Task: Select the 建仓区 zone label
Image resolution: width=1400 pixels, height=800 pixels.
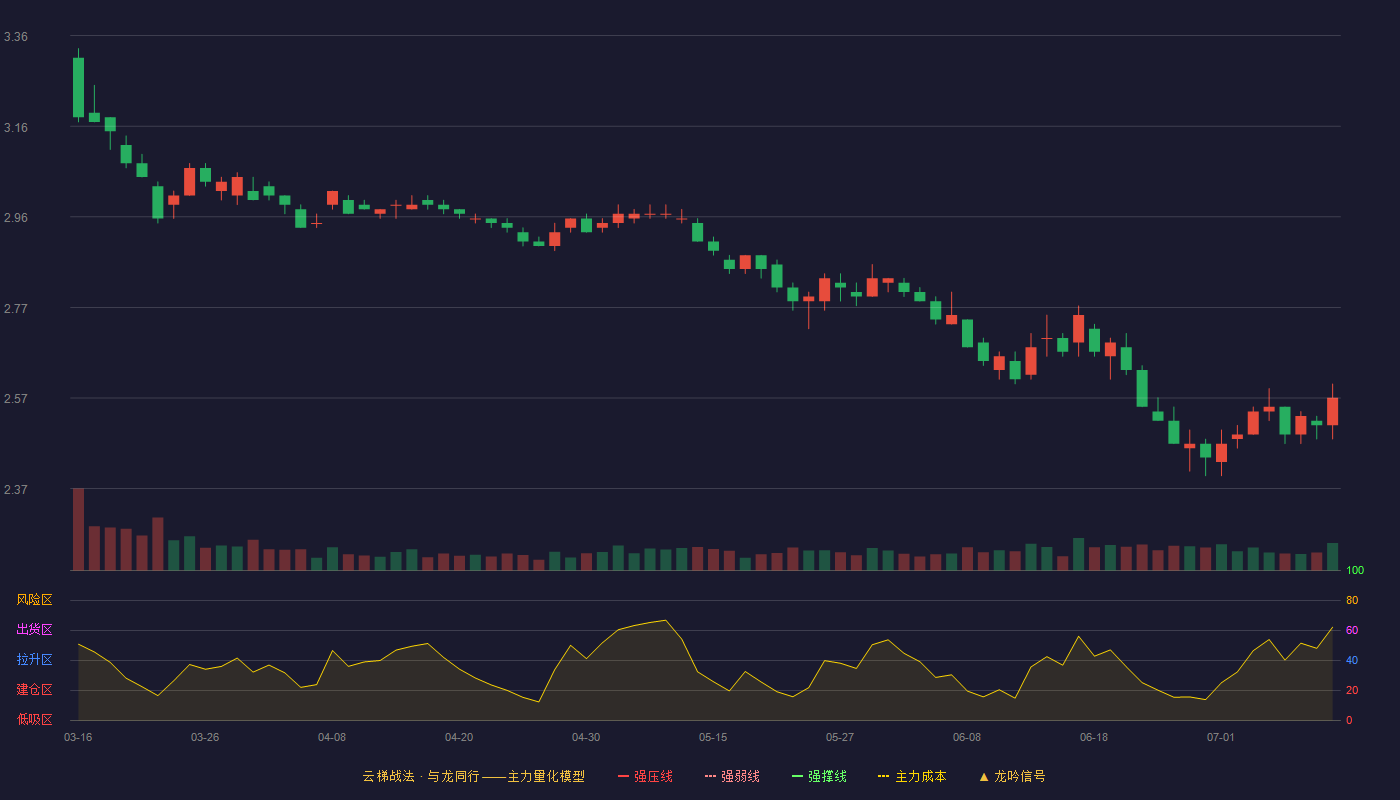Action: 34,690
